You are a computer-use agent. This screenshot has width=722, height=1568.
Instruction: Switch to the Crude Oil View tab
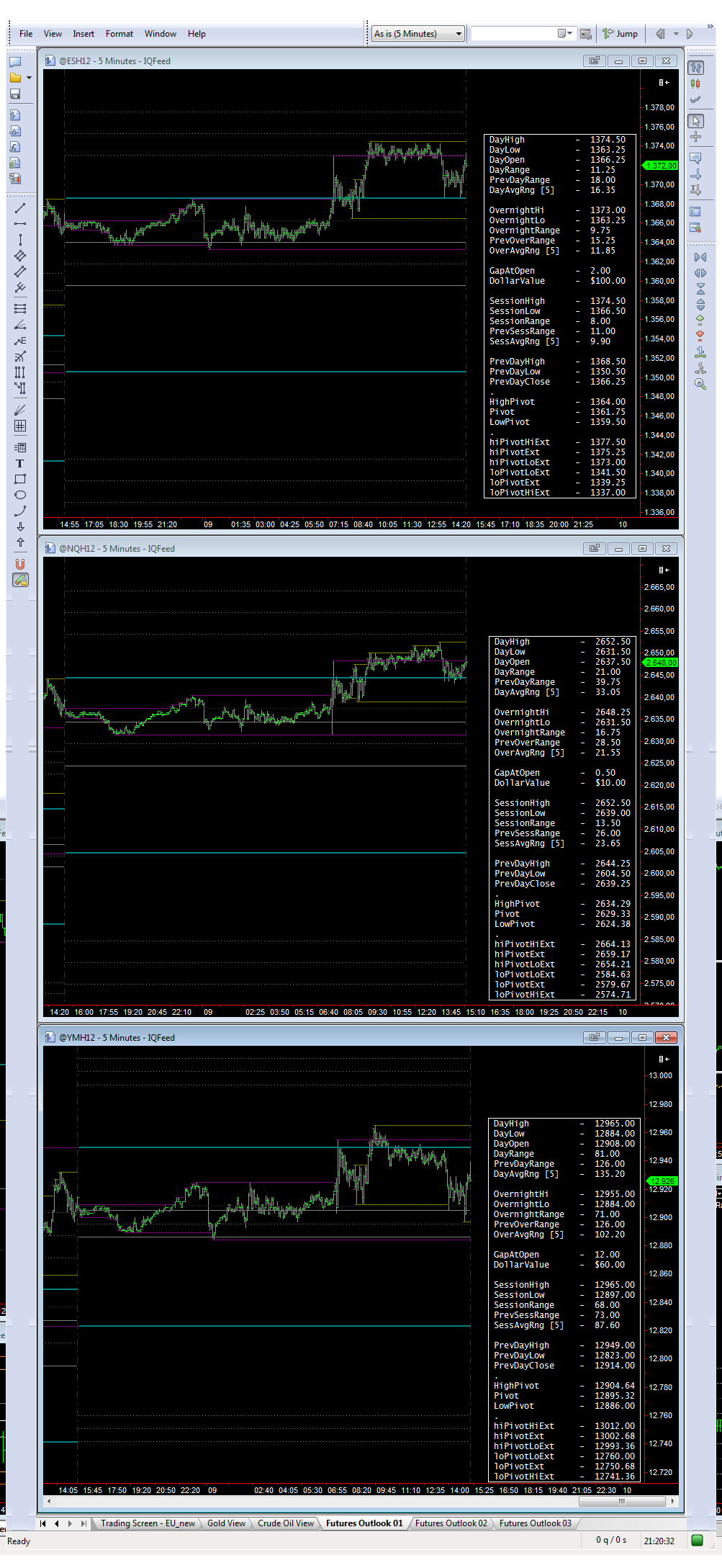[286, 1523]
